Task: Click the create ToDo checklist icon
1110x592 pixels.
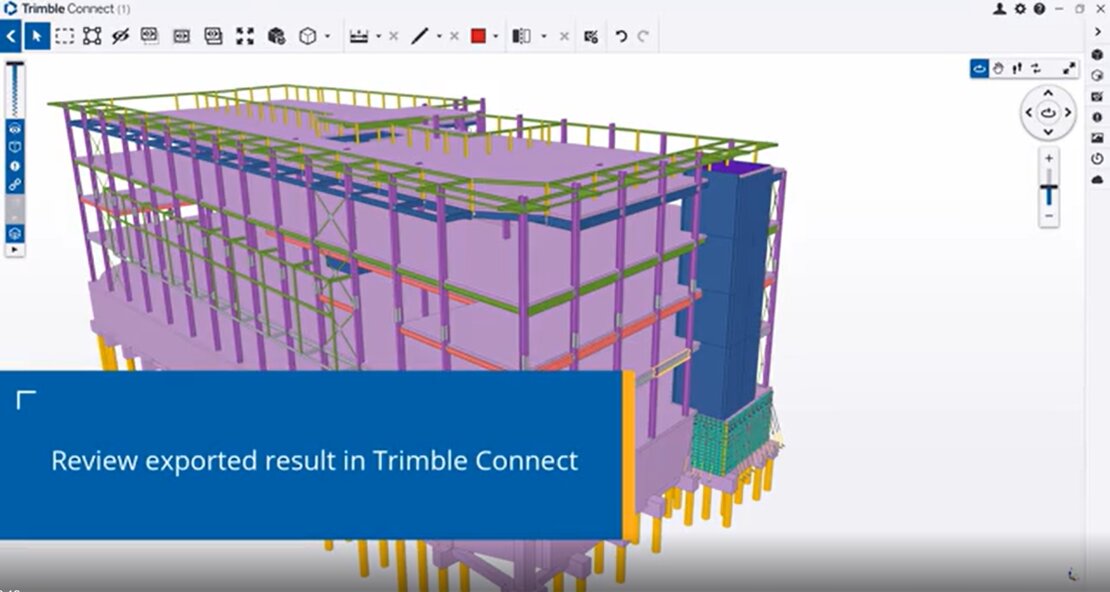Action: tap(591, 36)
